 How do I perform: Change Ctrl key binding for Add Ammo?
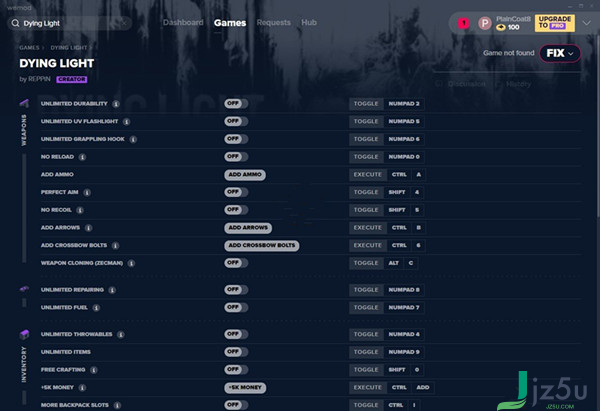point(399,175)
